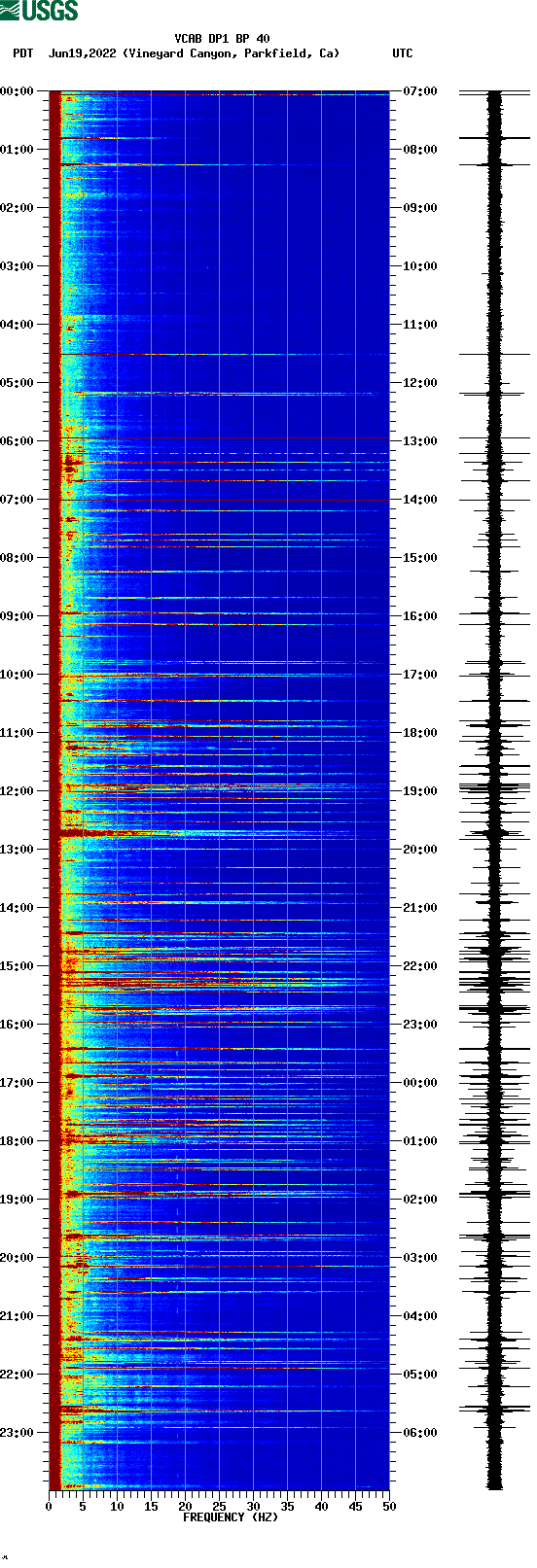Click the 01:00 UTC time label
537x1568 pixels.
click(420, 1141)
